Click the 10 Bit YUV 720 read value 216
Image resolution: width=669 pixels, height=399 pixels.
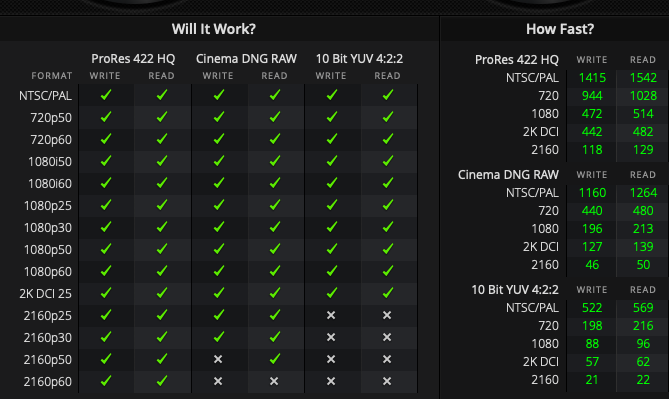pyautogui.click(x=643, y=326)
